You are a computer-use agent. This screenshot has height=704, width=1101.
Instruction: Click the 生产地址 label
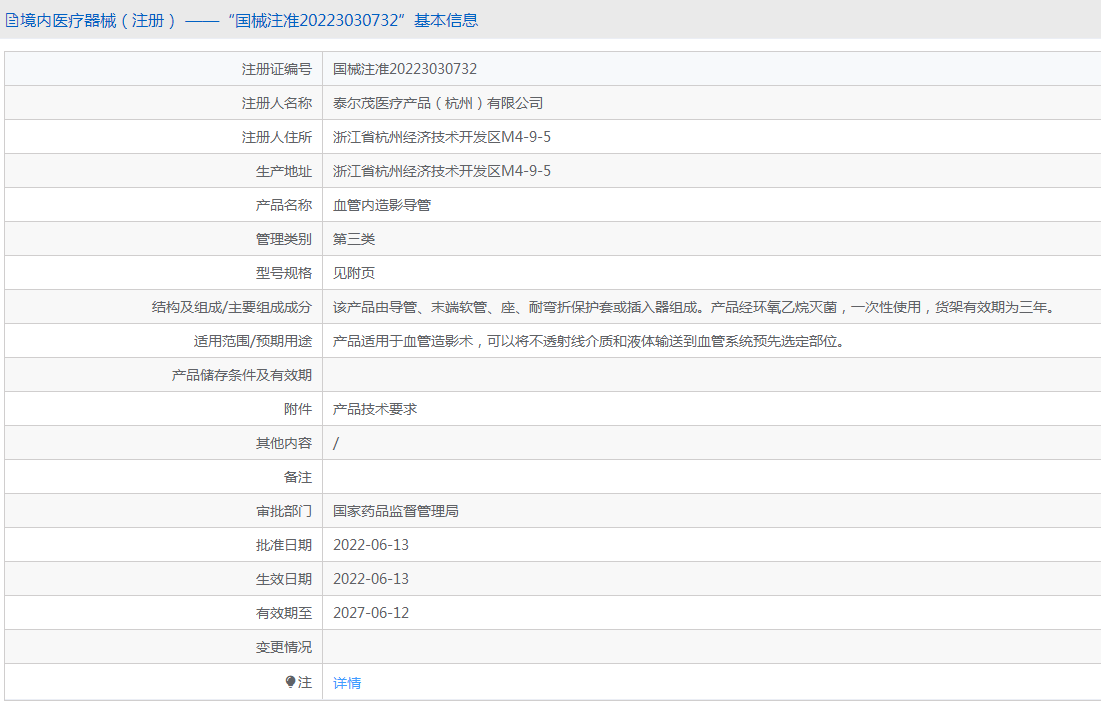[284, 171]
